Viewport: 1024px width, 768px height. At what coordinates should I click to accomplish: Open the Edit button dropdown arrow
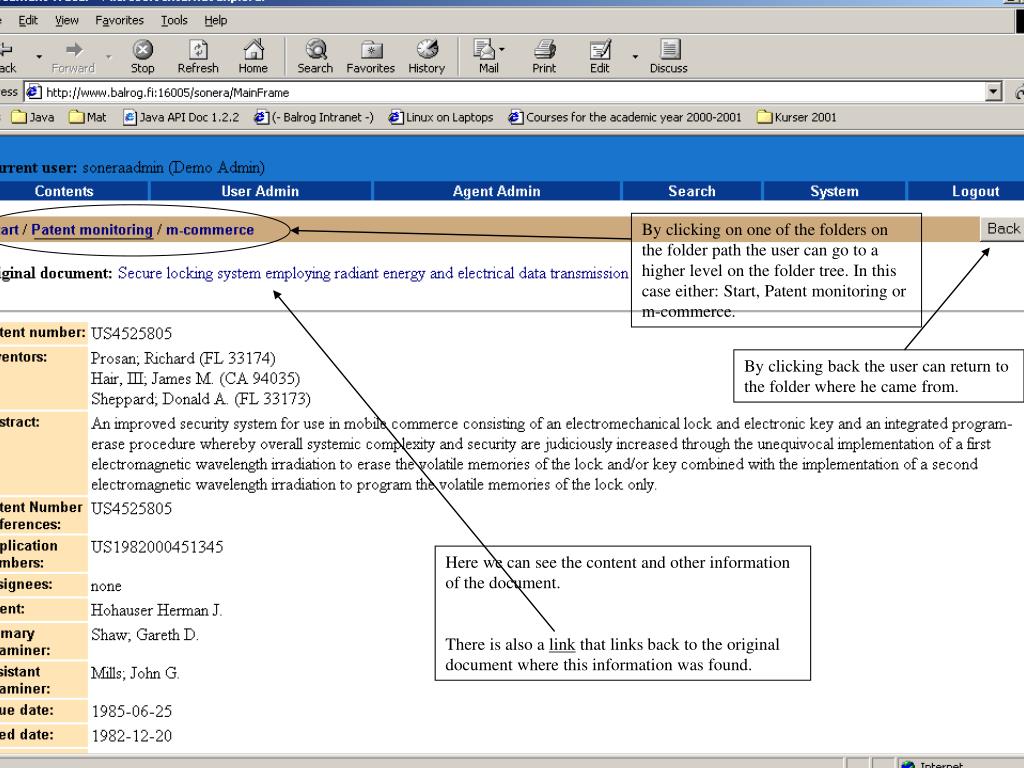[635, 57]
